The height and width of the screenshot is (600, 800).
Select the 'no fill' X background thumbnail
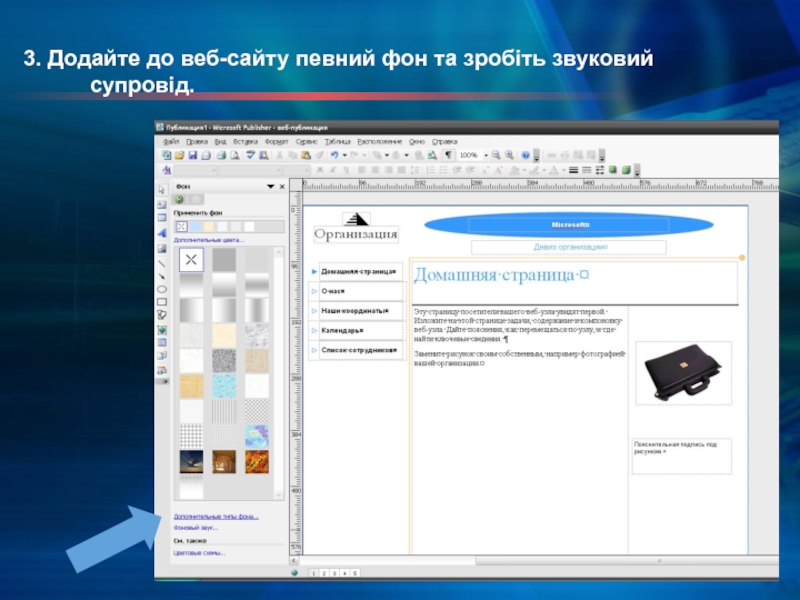point(191,260)
